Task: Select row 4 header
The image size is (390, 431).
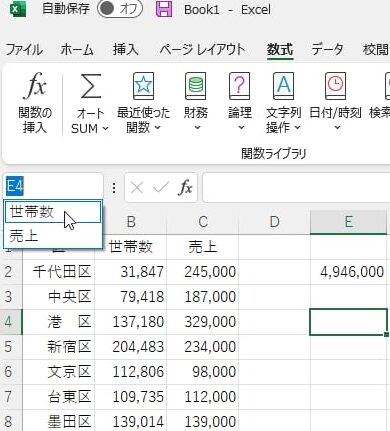Action: 11,322
